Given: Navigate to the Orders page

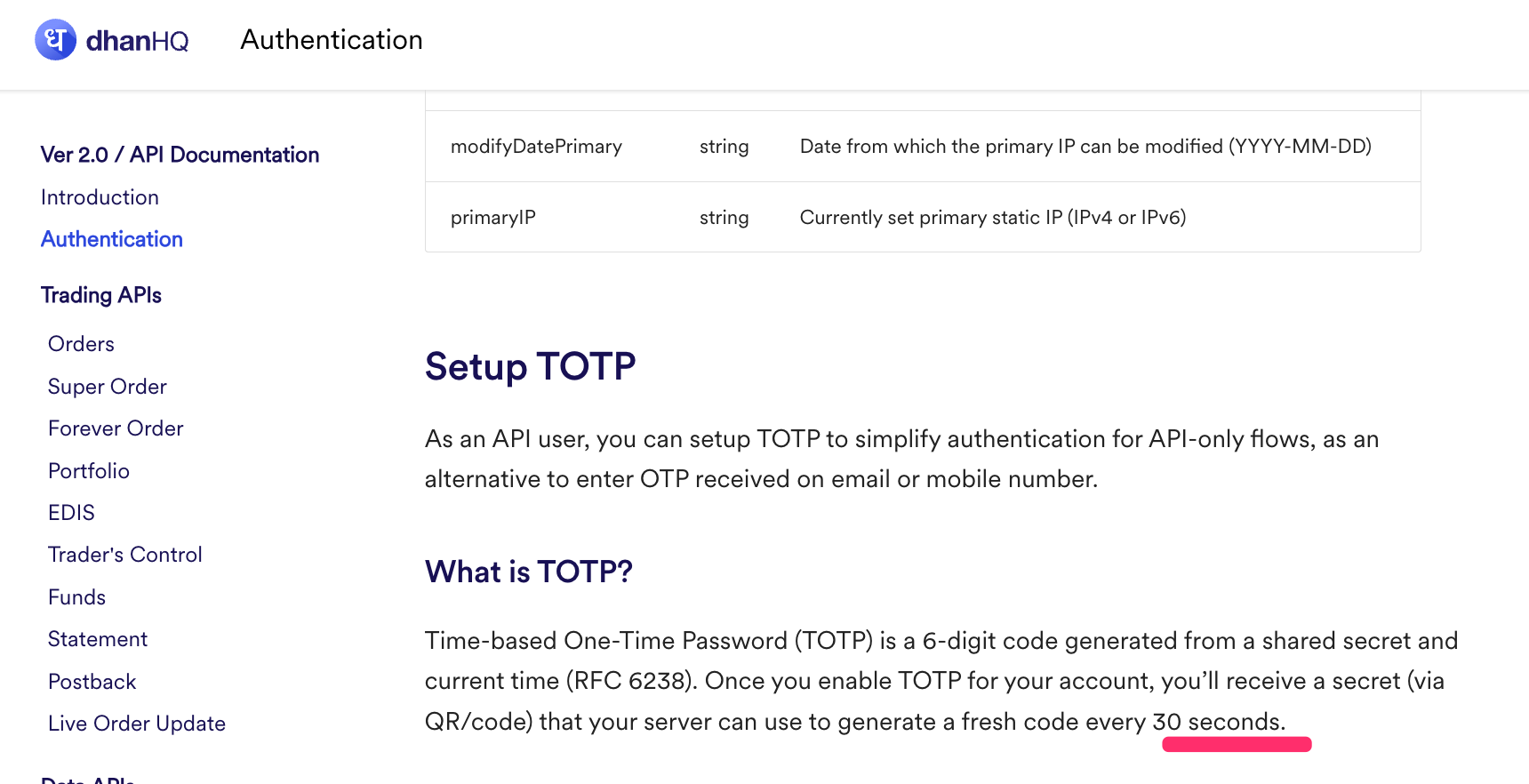Looking at the screenshot, I should (81, 344).
